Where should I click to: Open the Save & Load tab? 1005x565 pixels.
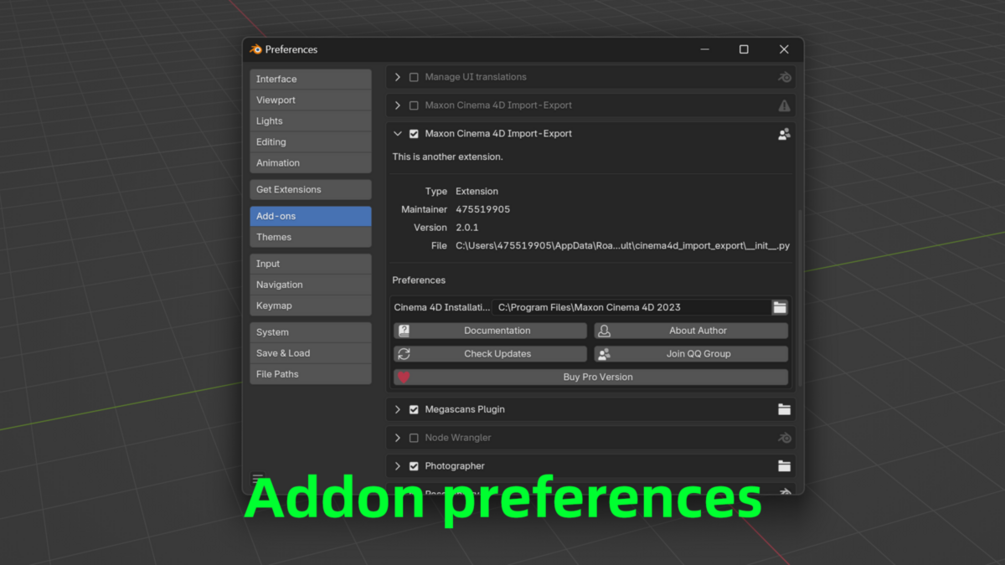tap(310, 353)
